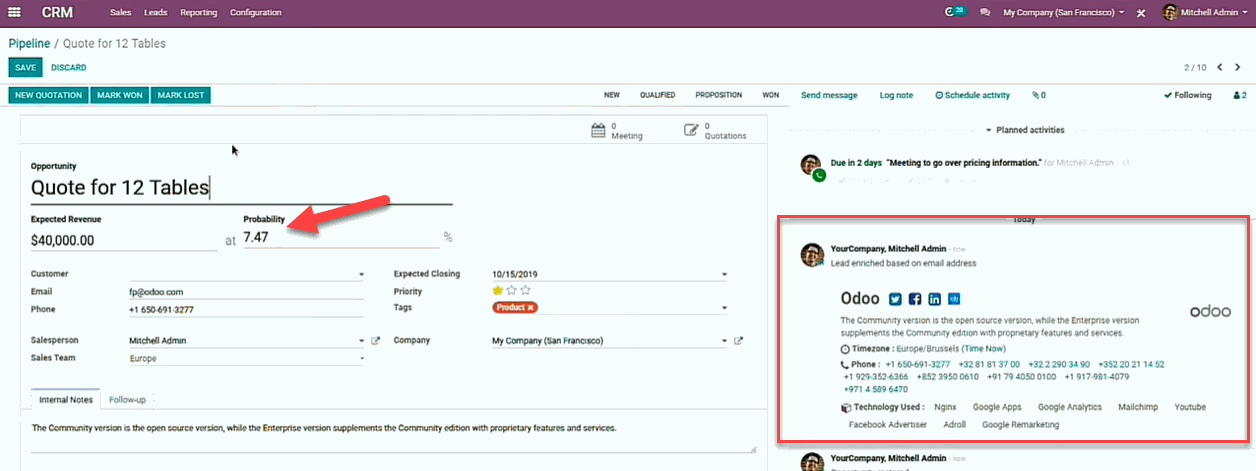
Task: Go to next record with right arrow
Action: click(x=1236, y=68)
